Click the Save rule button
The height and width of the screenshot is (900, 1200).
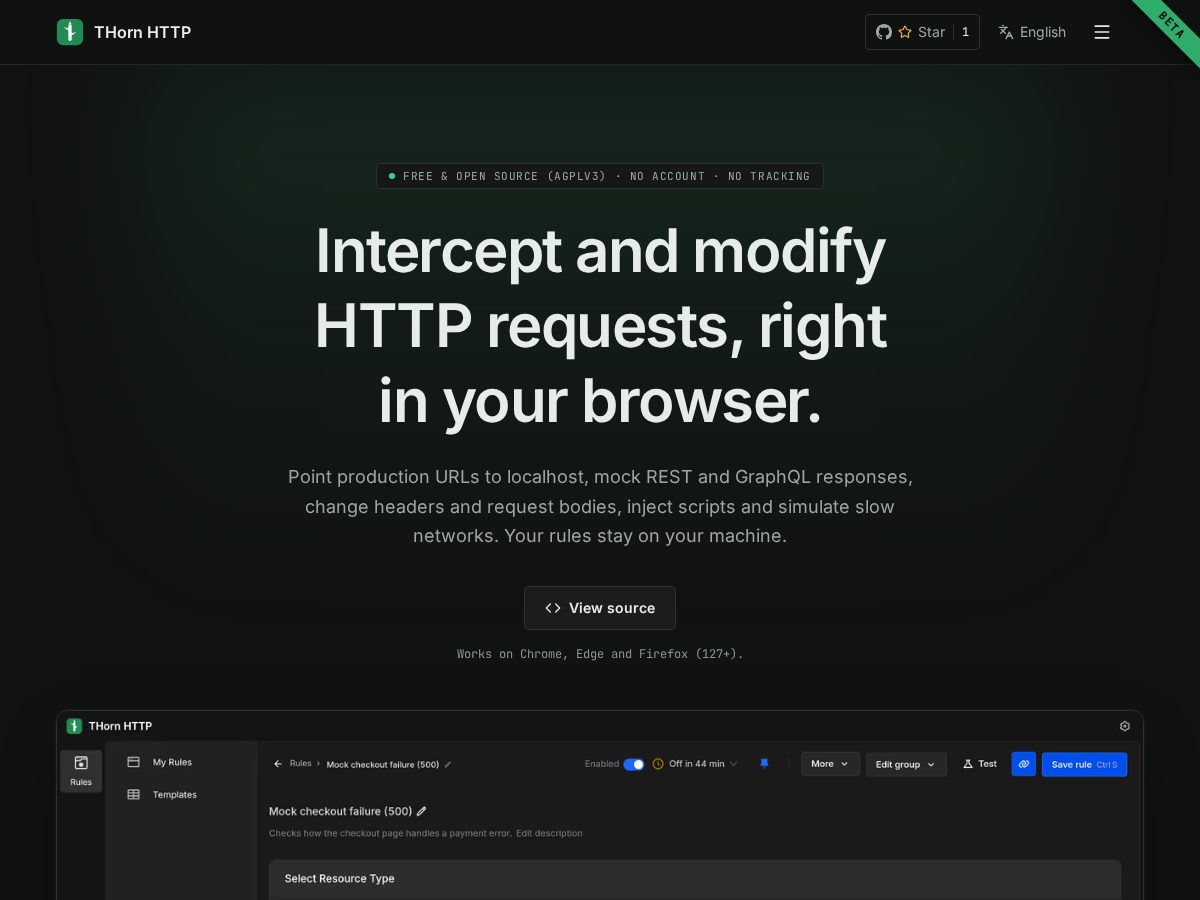pos(1084,765)
